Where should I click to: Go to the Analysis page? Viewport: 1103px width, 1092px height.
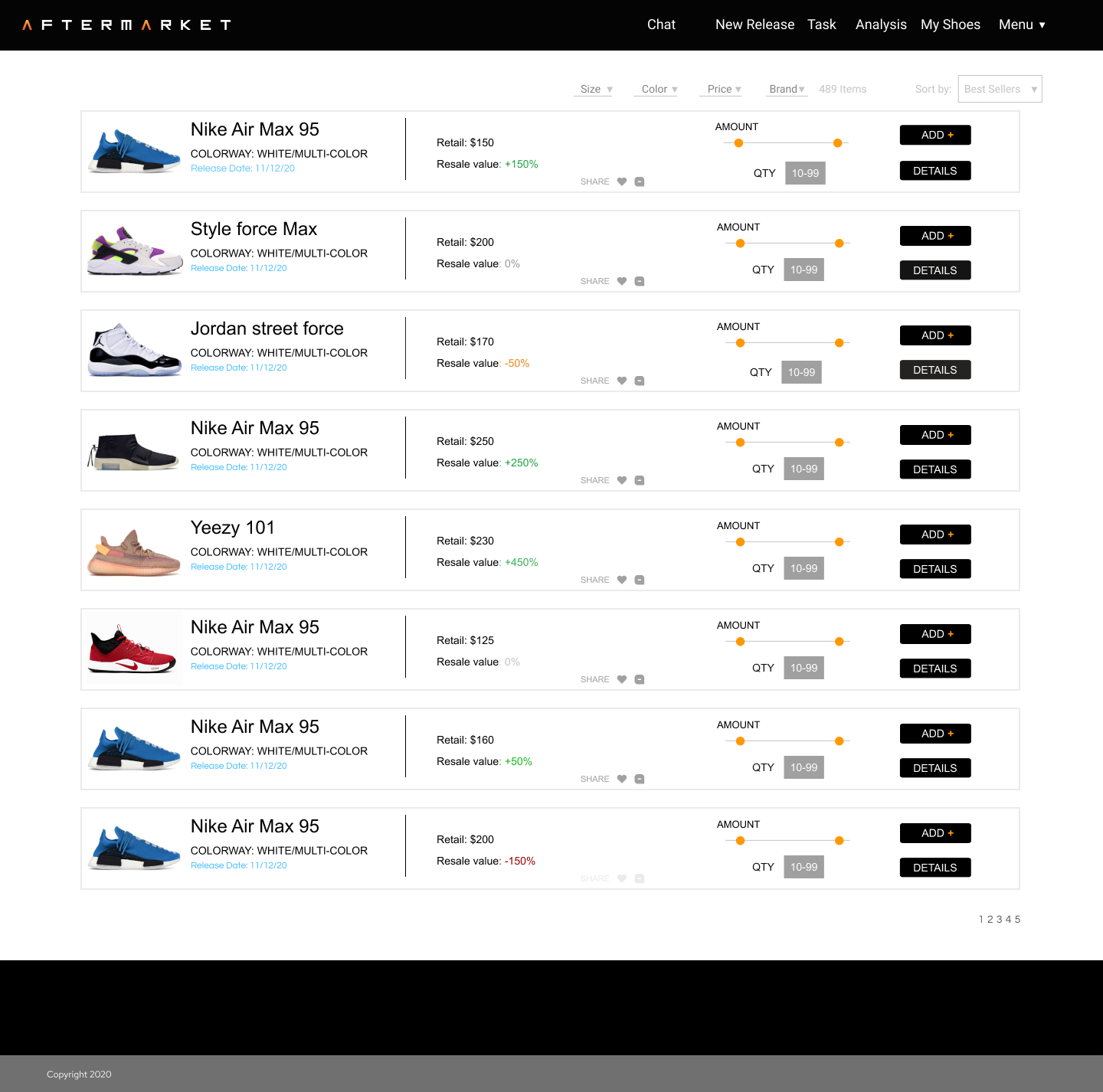[881, 25]
